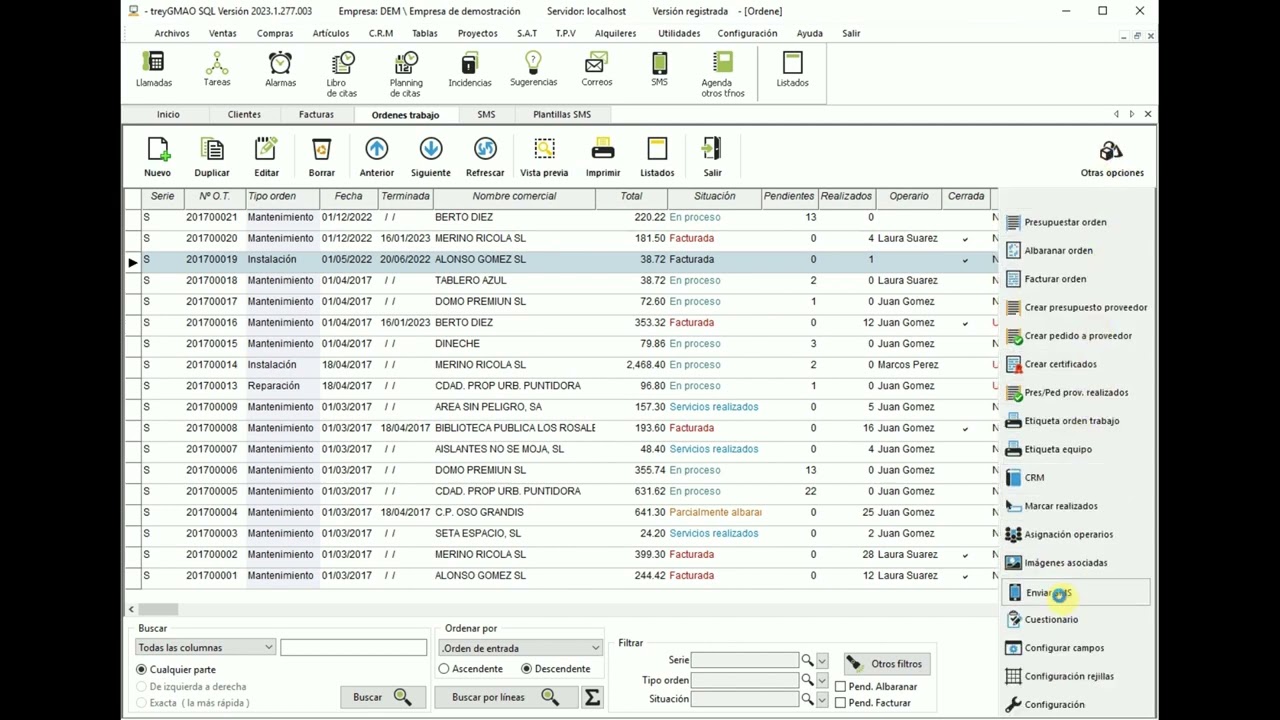Open the SMS phone icon in top toolbar
The width and height of the screenshot is (1280, 720).
659,70
